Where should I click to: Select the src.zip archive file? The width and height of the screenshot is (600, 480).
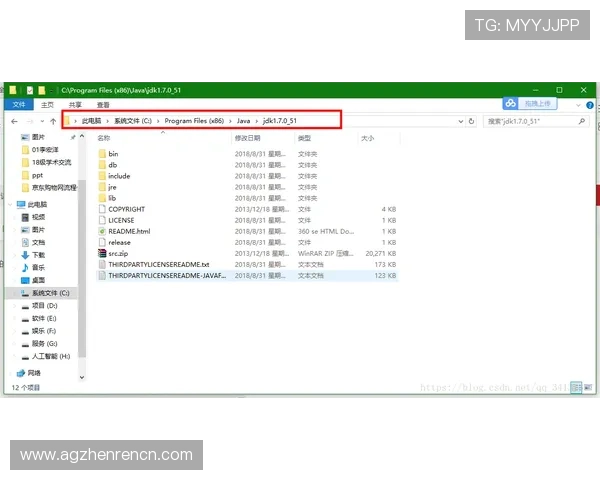tap(118, 253)
